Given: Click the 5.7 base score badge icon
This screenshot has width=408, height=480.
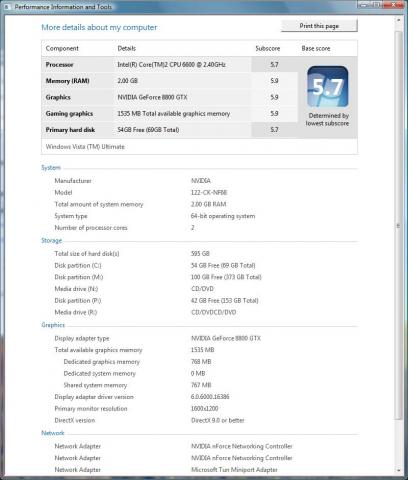Looking at the screenshot, I should [x=328, y=87].
